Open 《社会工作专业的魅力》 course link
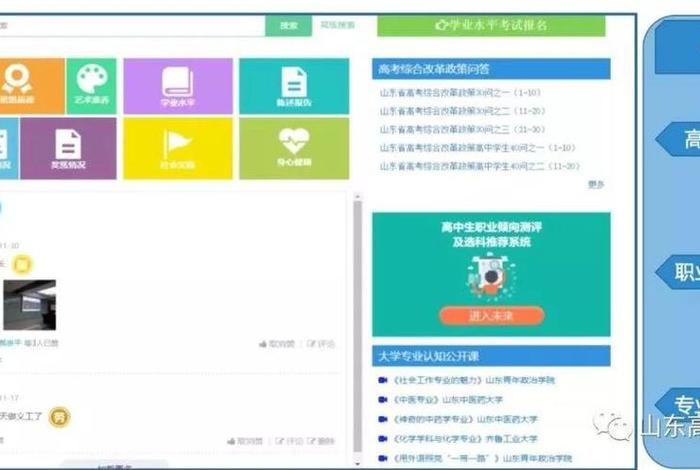700x470 pixels. pyautogui.click(x=473, y=380)
